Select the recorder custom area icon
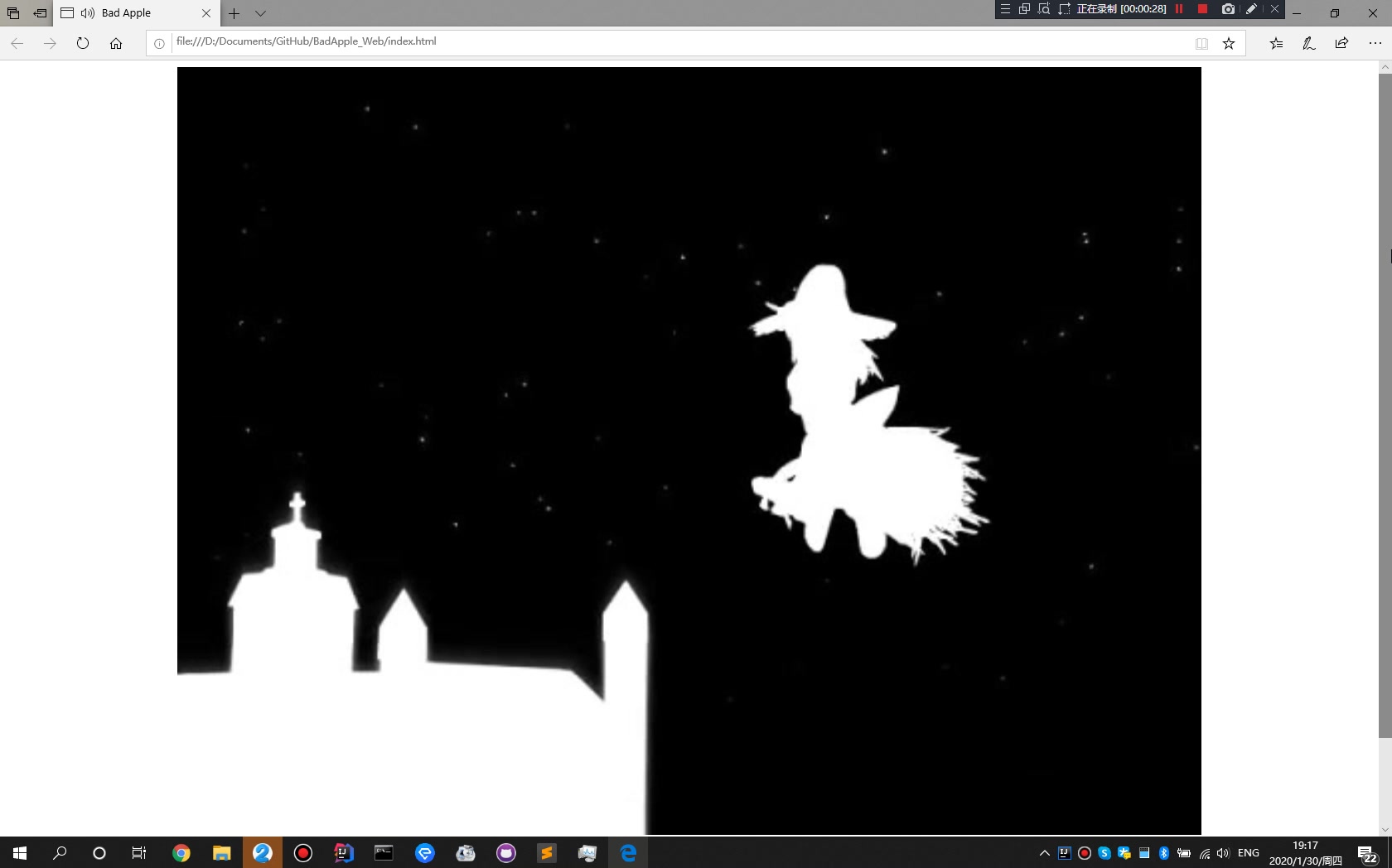Viewport: 1392px width, 868px height. (1065, 9)
